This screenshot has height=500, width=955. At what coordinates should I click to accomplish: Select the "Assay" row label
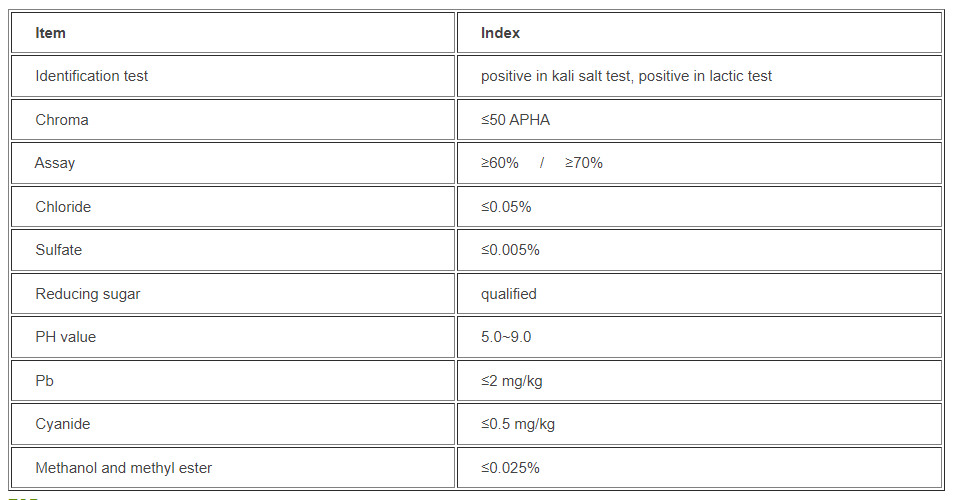coord(55,163)
